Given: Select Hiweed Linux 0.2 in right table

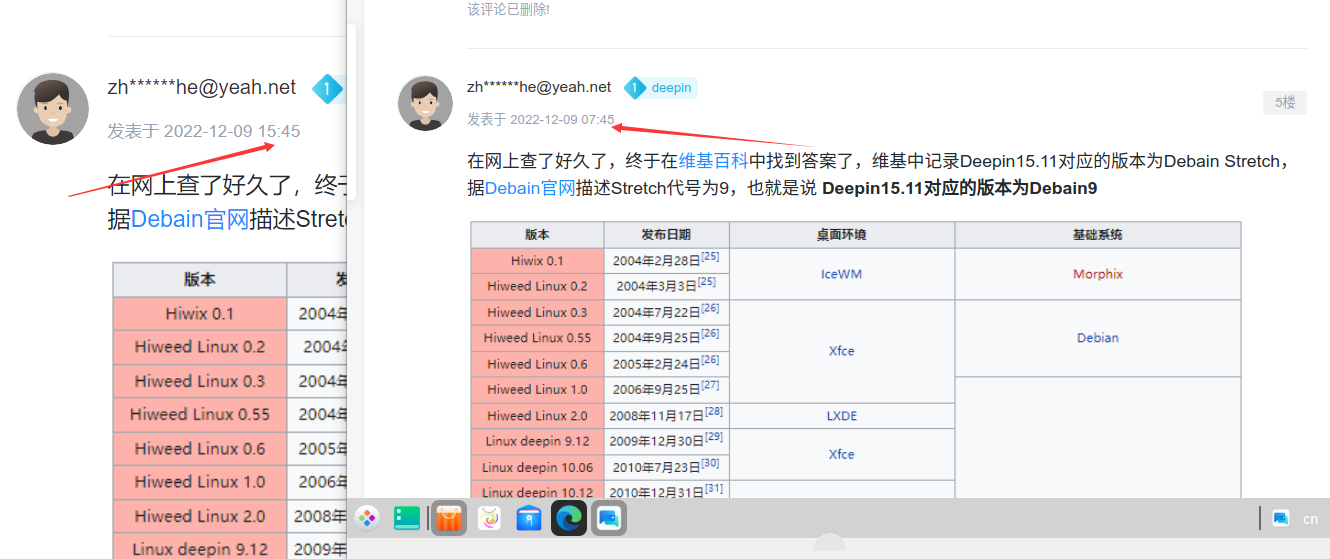Looking at the screenshot, I should [537, 287].
